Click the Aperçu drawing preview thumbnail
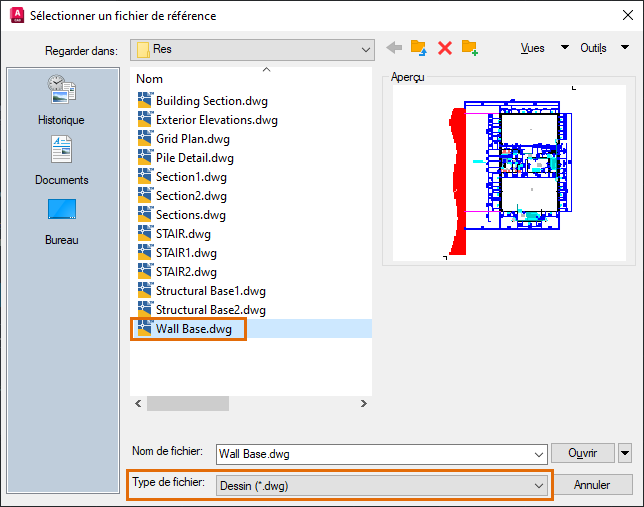 509,173
